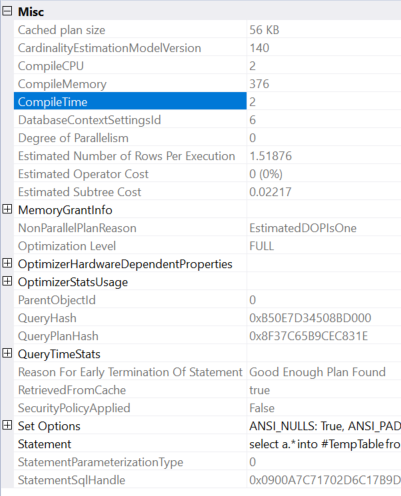The image size is (401, 496).
Task: Select the CompileMemory property
Action: click(130, 84)
